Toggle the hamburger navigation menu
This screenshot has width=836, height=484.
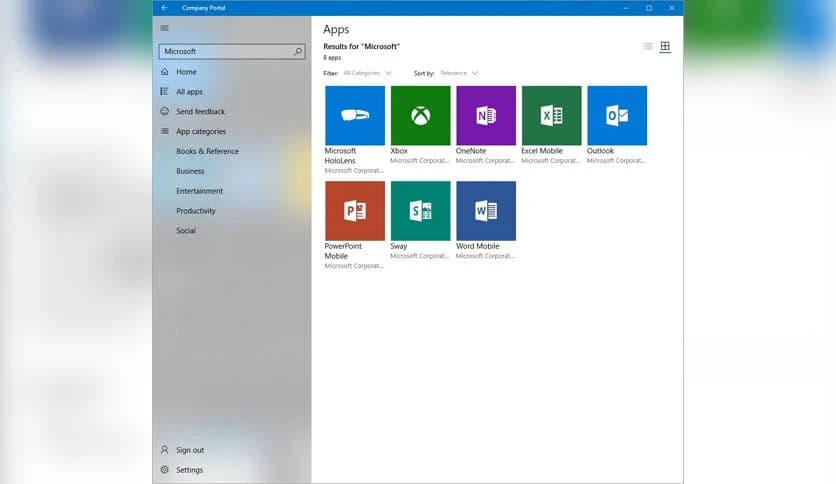(x=165, y=28)
